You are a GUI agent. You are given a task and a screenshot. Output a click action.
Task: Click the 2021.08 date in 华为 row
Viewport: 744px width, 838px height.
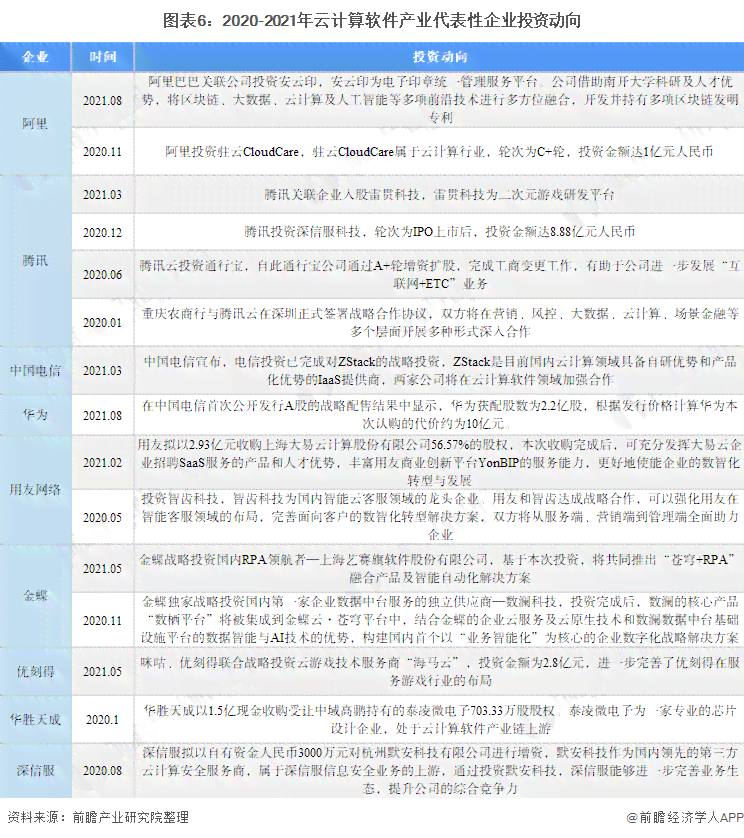(x=103, y=415)
